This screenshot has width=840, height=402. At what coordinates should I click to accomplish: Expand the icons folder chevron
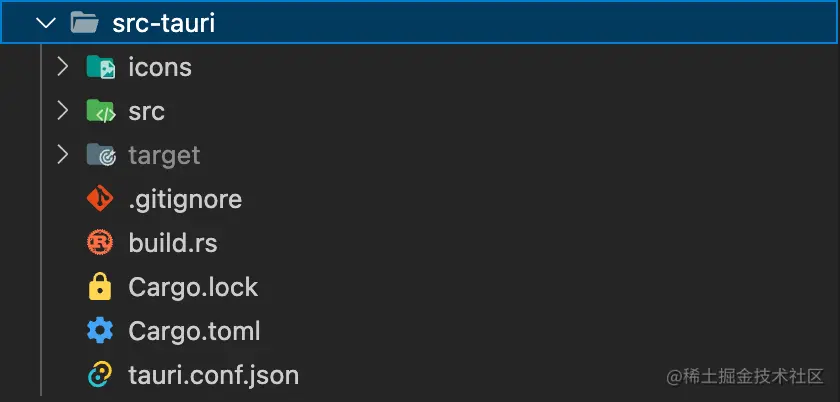click(x=62, y=67)
